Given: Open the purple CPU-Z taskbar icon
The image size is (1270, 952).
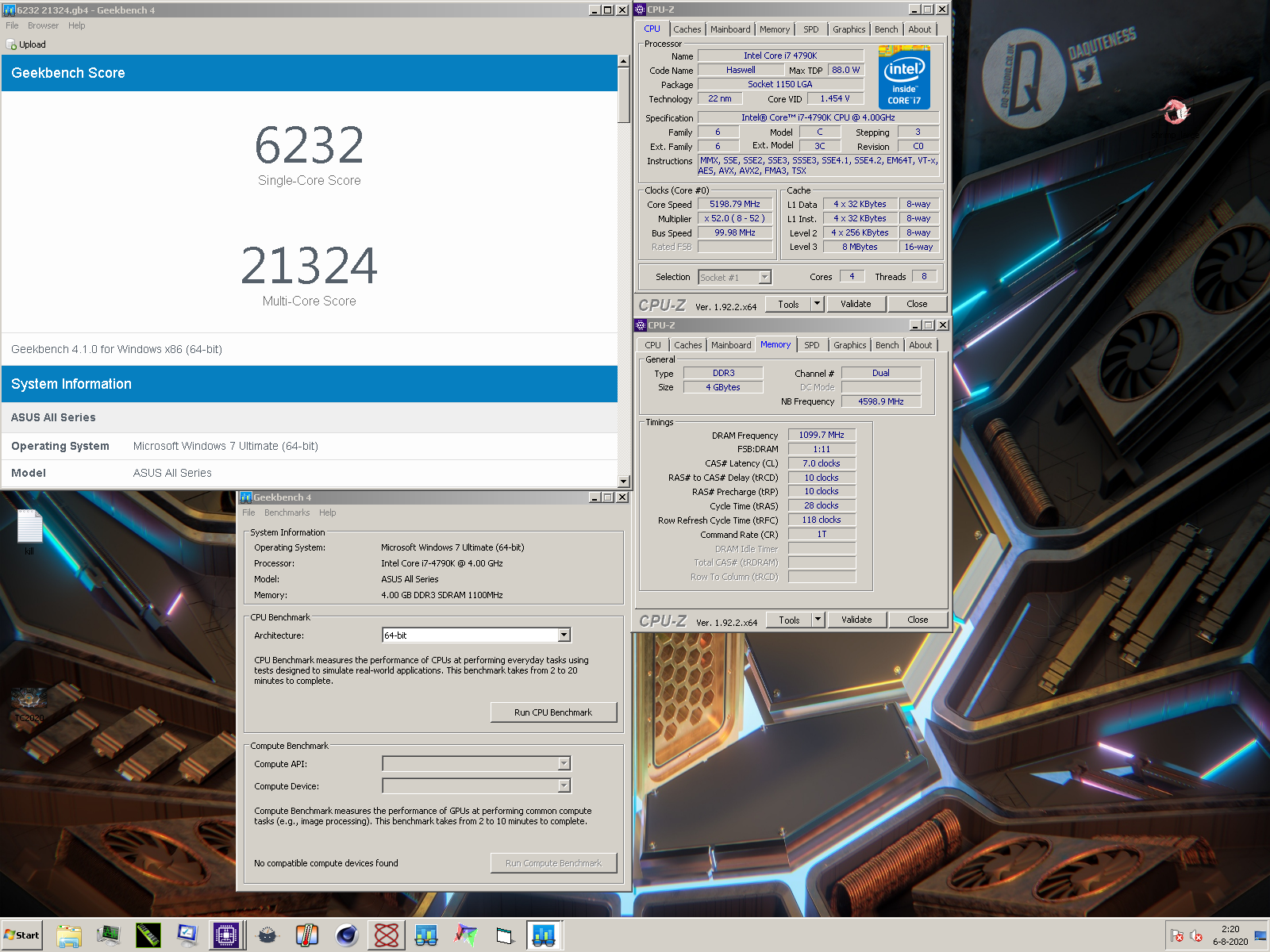Looking at the screenshot, I should [x=226, y=935].
